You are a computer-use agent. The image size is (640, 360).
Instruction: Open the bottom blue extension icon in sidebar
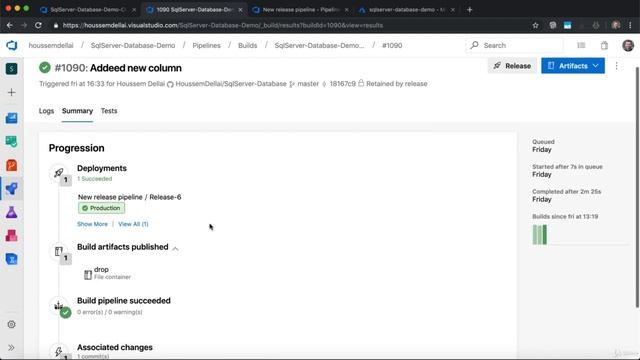11,259
